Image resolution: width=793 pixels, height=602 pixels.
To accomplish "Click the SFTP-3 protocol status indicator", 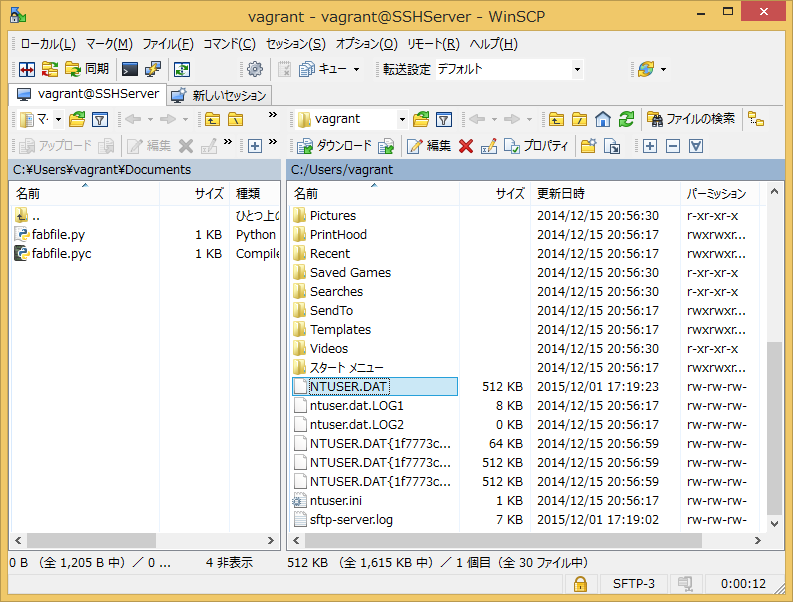I will pos(633,584).
